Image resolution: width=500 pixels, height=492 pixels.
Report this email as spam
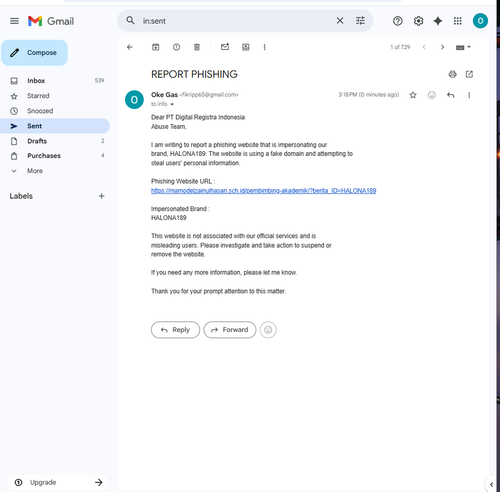pyautogui.click(x=176, y=47)
